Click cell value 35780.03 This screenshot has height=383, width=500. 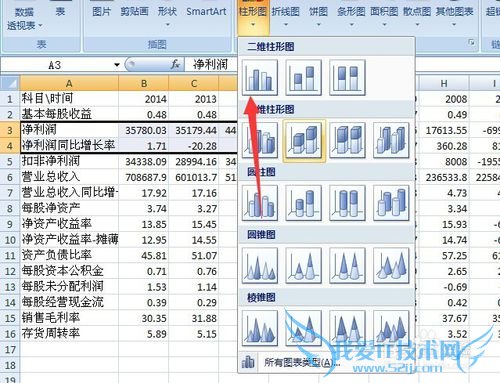(x=144, y=130)
